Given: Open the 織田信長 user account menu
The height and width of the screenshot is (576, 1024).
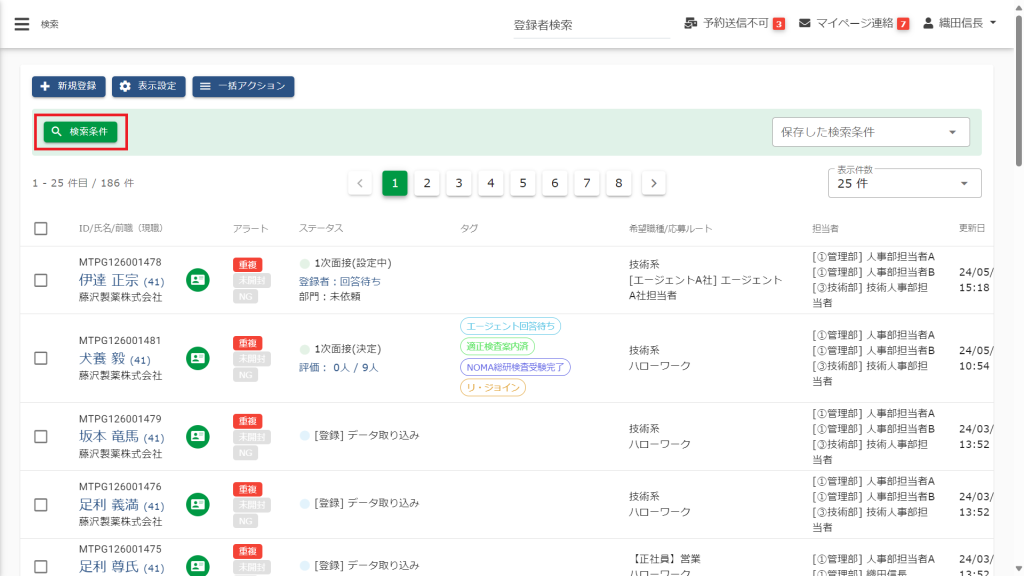Looking at the screenshot, I should [960, 23].
